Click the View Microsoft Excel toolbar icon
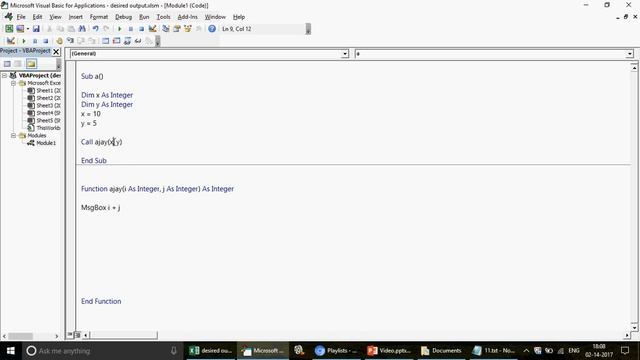640x360 pixels. pos(9,29)
